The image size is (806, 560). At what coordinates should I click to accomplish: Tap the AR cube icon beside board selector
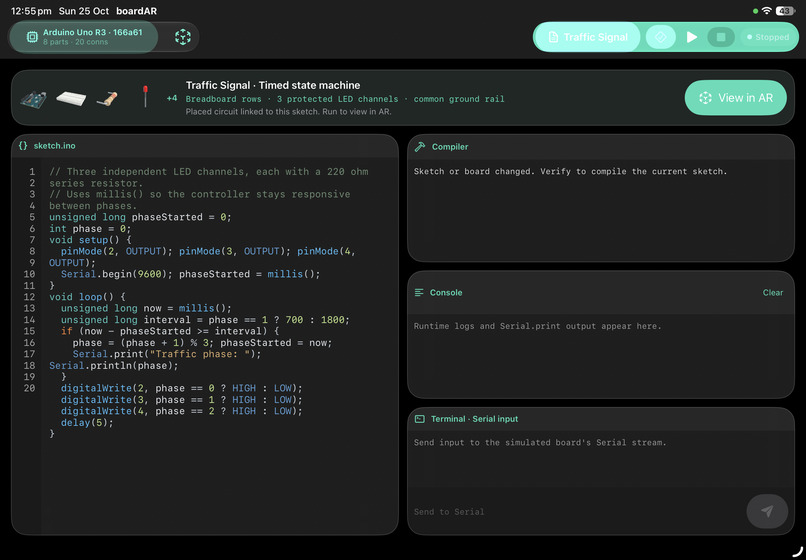click(182, 37)
